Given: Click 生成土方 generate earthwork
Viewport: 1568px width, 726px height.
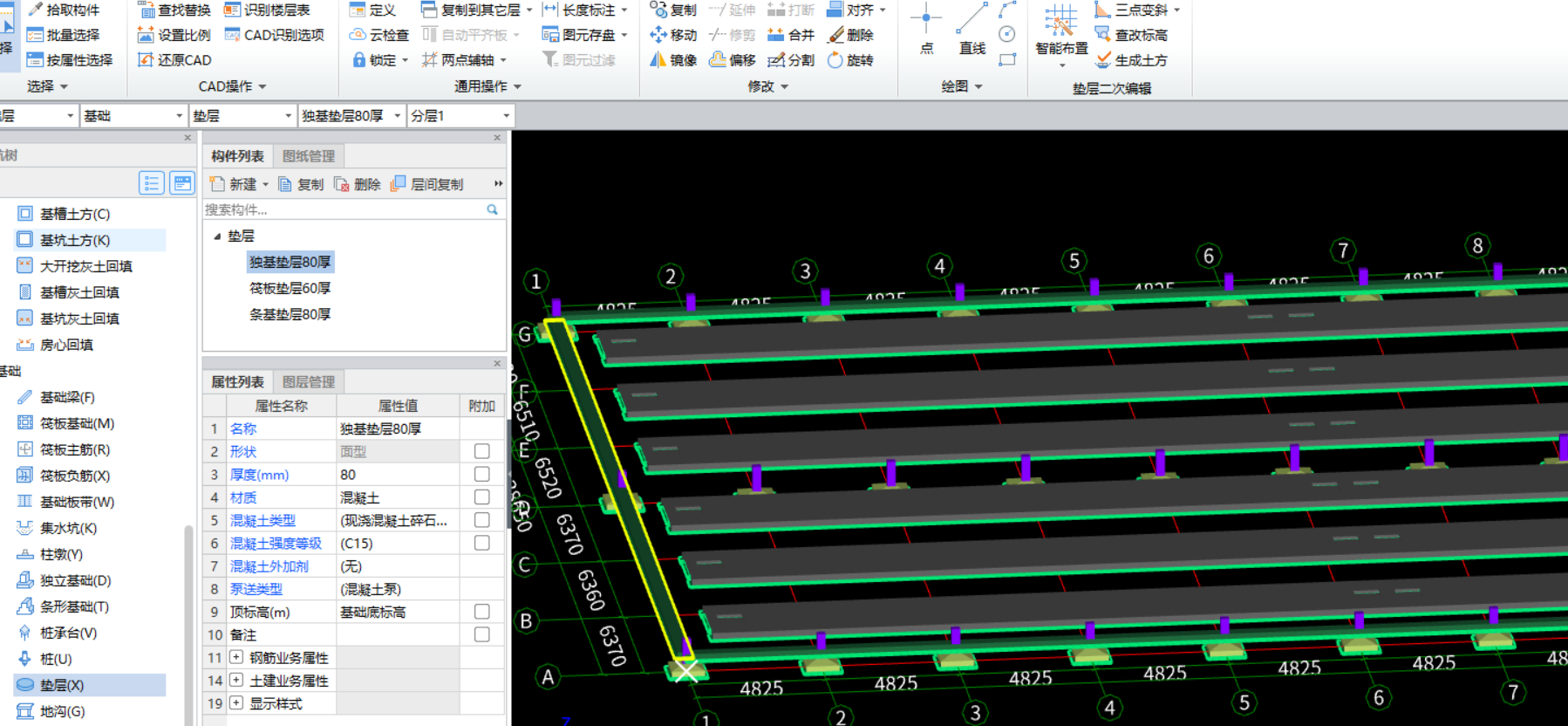Looking at the screenshot, I should pos(1132,60).
